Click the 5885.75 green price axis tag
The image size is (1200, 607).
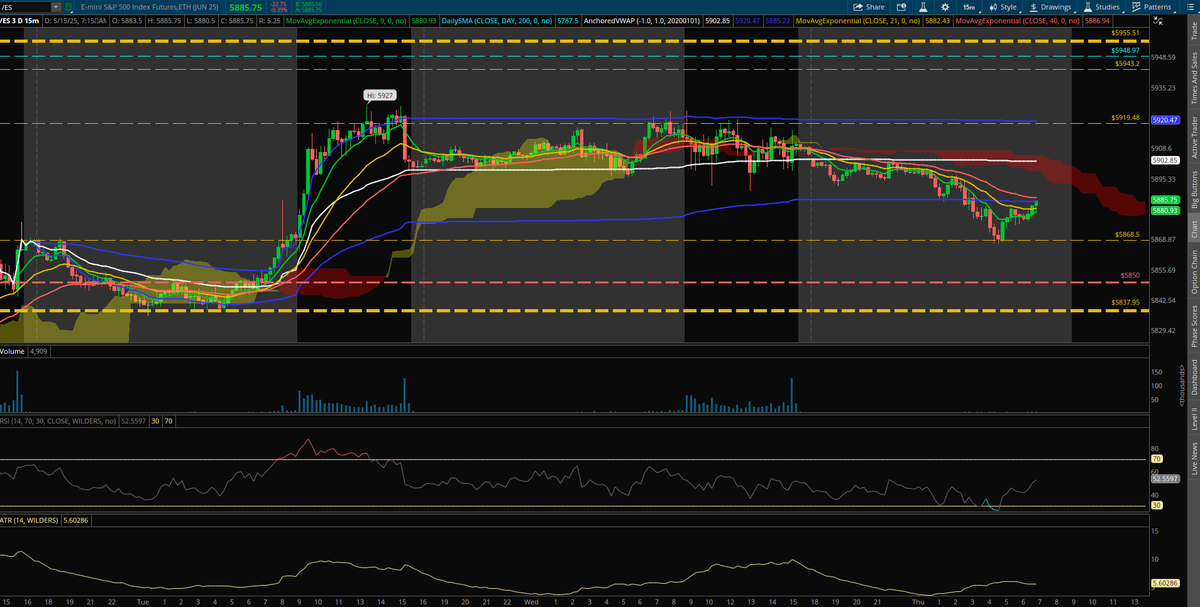point(1166,200)
